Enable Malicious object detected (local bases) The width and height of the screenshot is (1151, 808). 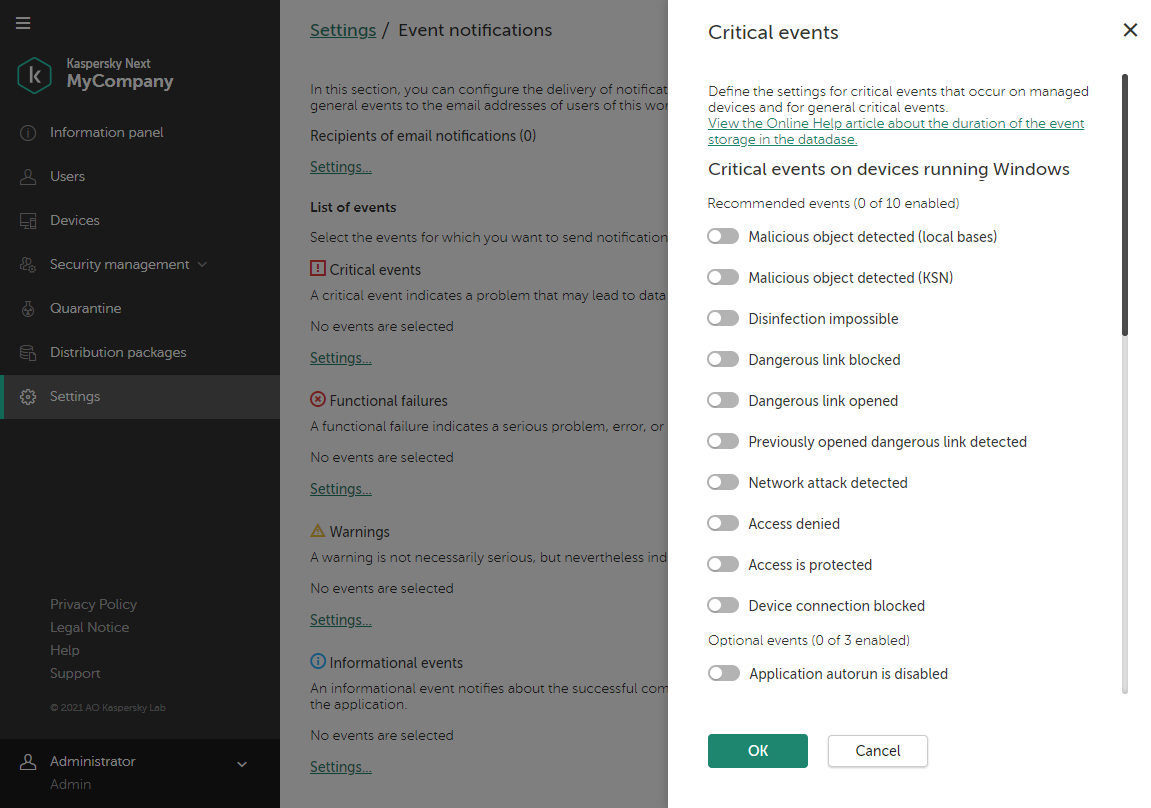723,236
